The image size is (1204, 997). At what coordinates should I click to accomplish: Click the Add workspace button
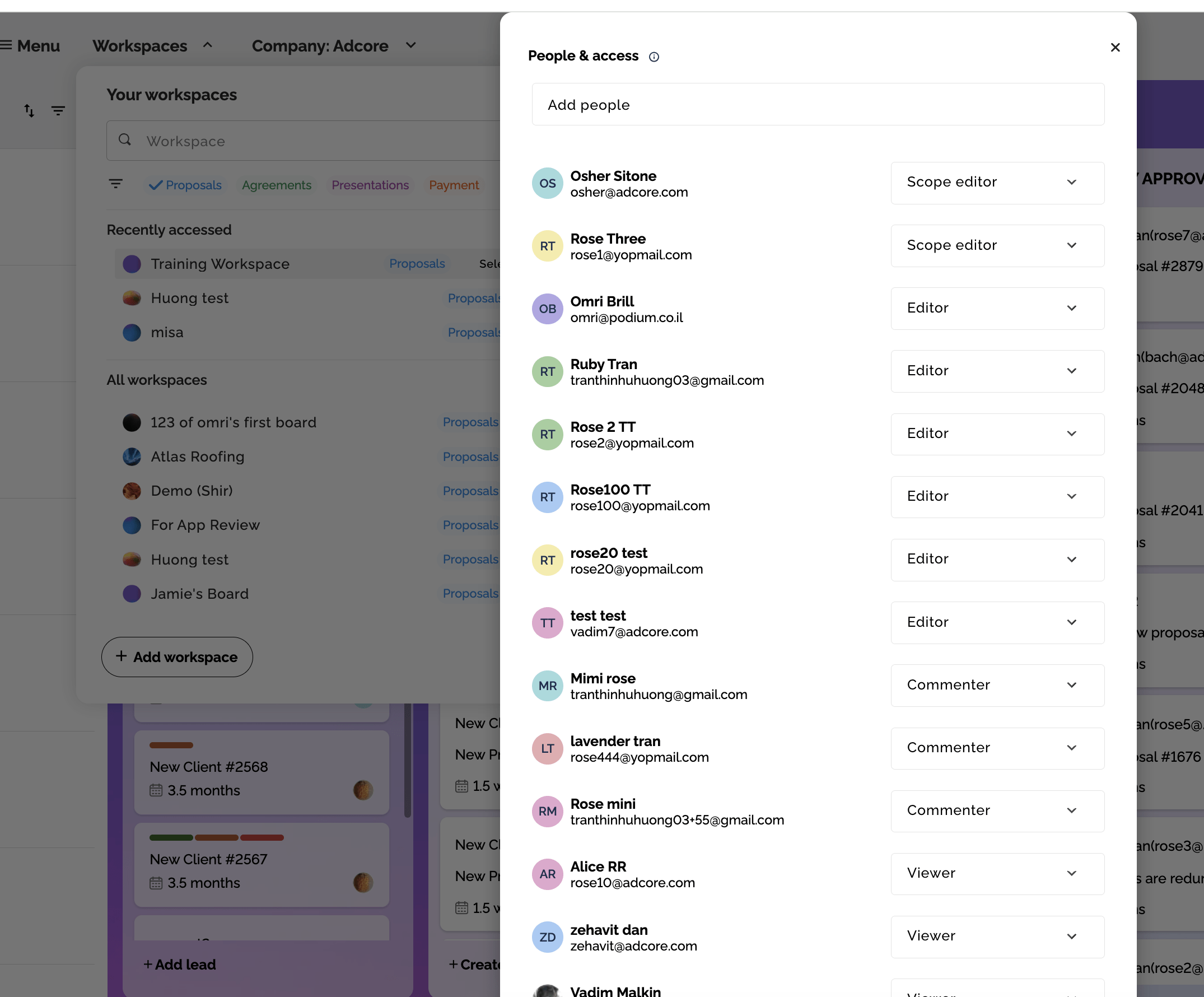[x=177, y=657]
